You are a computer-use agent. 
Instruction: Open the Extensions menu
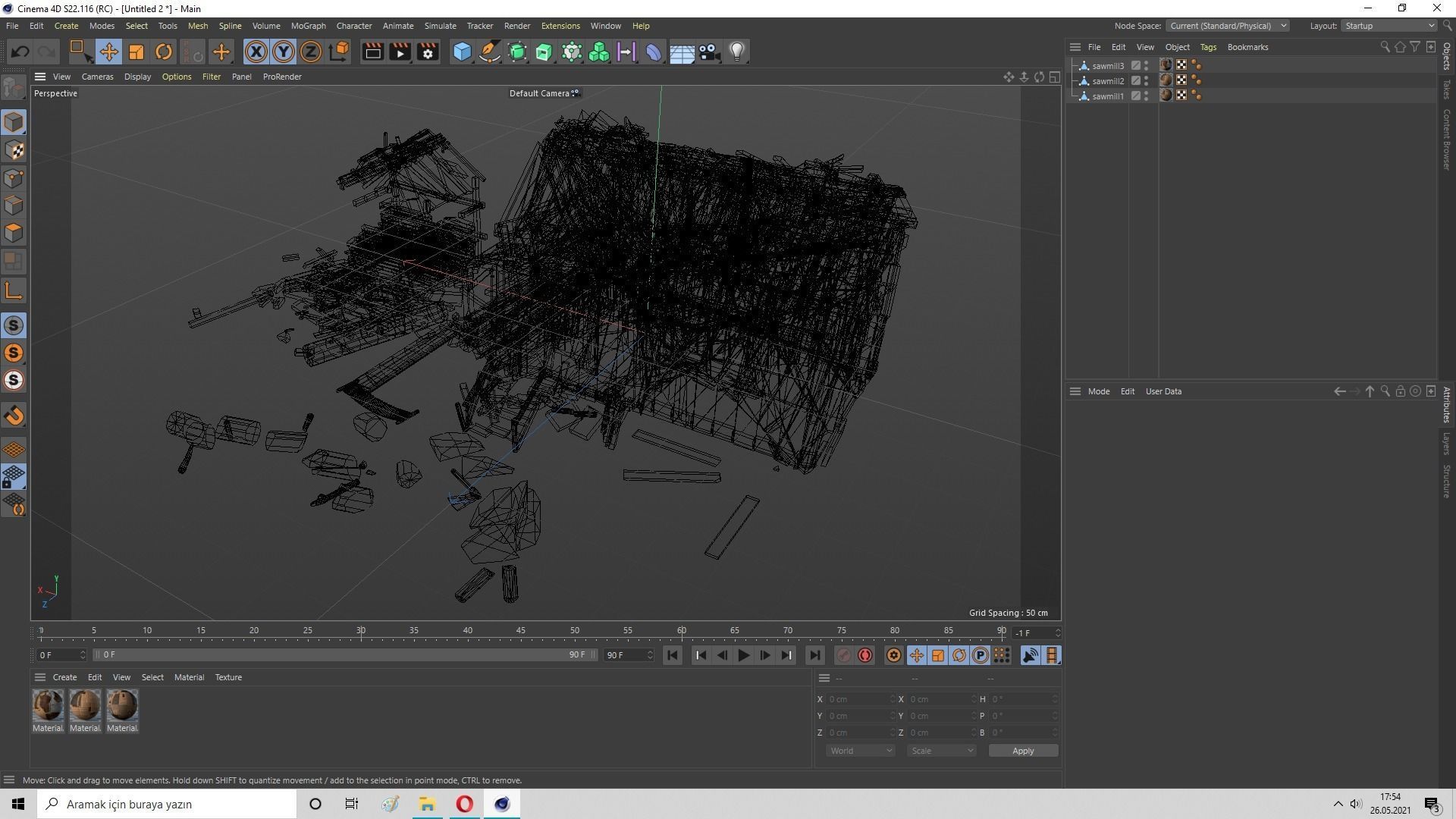pyautogui.click(x=560, y=26)
